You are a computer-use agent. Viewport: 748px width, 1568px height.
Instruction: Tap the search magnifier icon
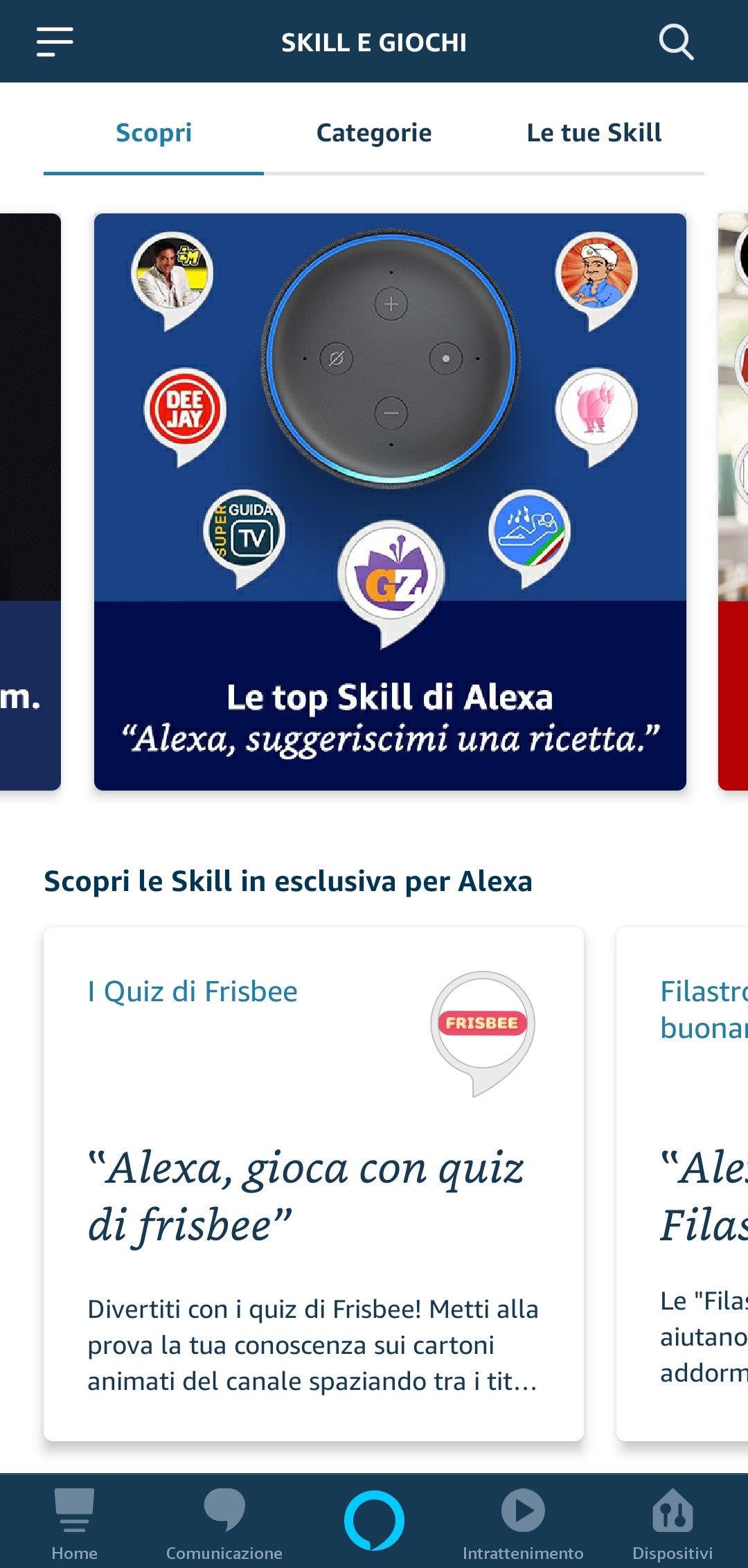(676, 42)
